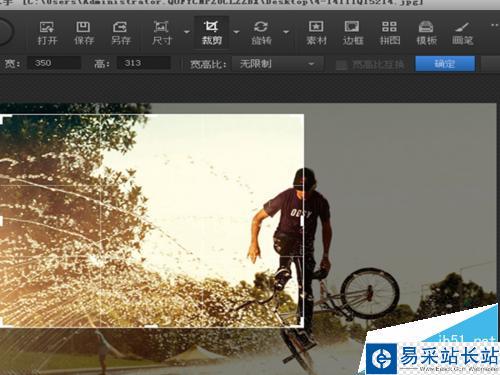Open the 边框 border tool
This screenshot has width=500, height=375.
coord(352,33)
